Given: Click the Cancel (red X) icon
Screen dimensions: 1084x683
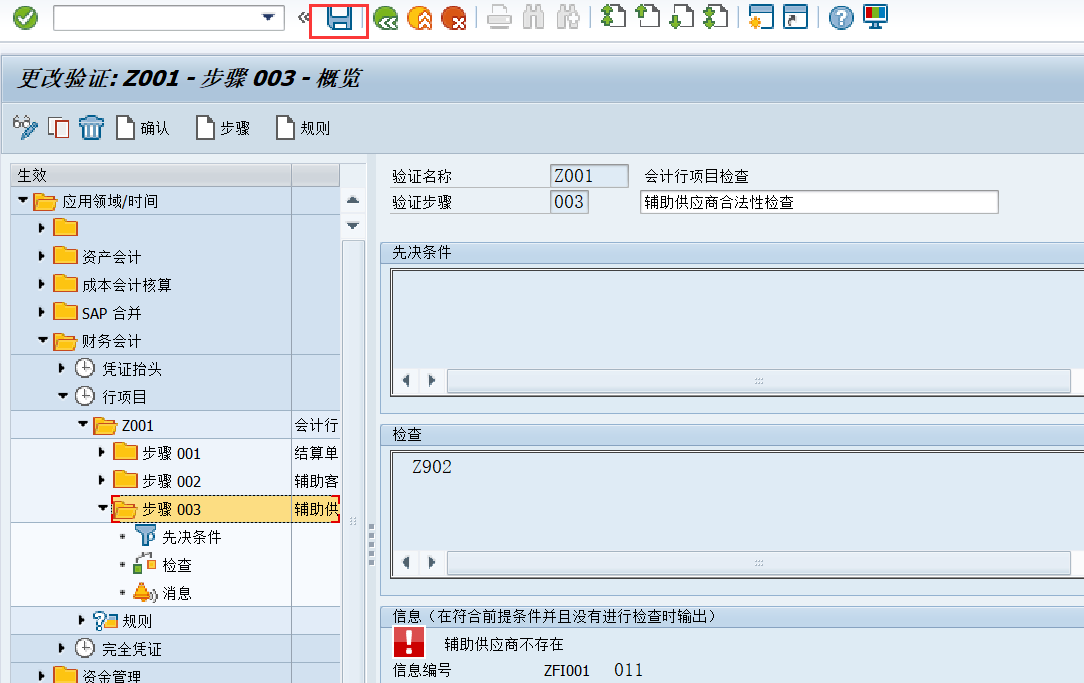Looking at the screenshot, I should 454,18.
